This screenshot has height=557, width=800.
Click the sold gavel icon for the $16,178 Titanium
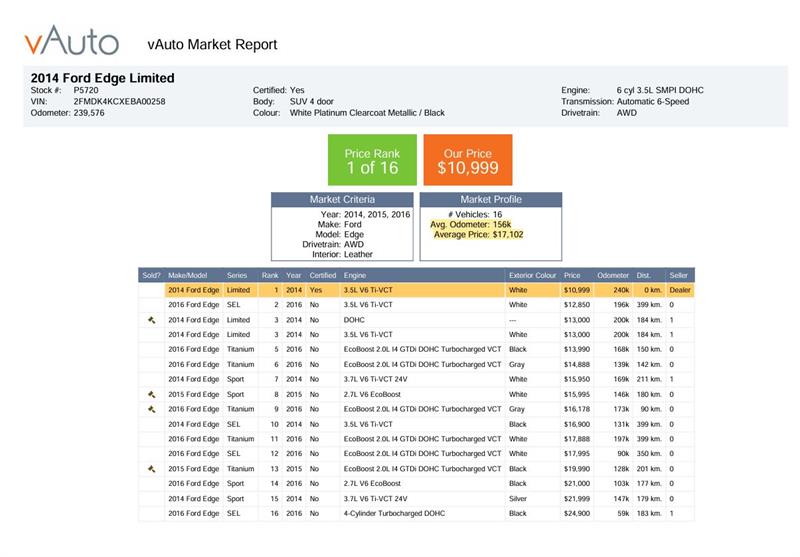[x=152, y=409]
